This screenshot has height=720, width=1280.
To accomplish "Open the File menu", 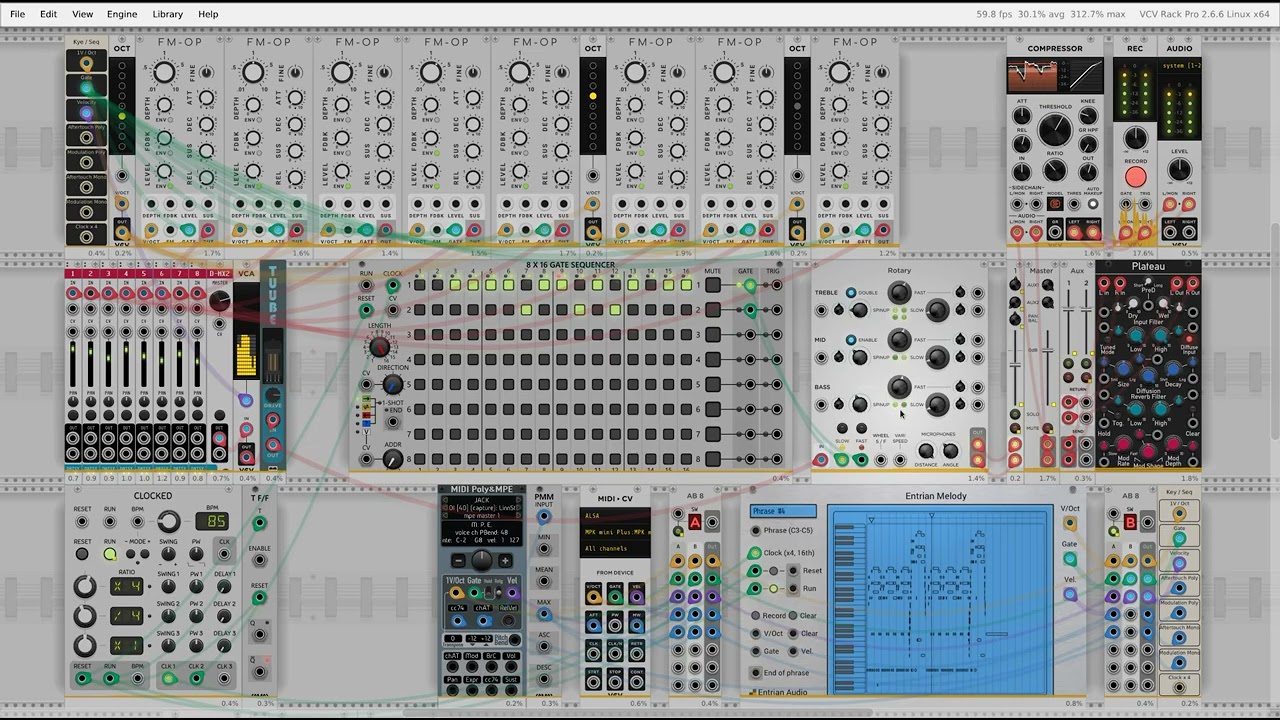I will coord(17,14).
